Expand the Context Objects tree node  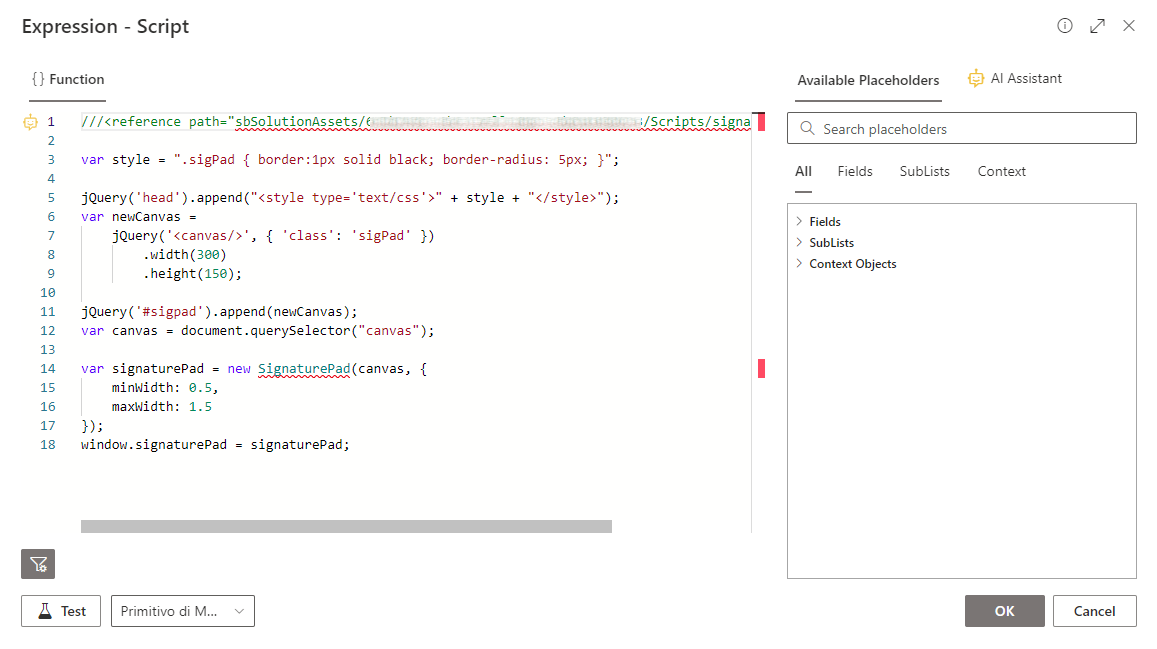(799, 264)
